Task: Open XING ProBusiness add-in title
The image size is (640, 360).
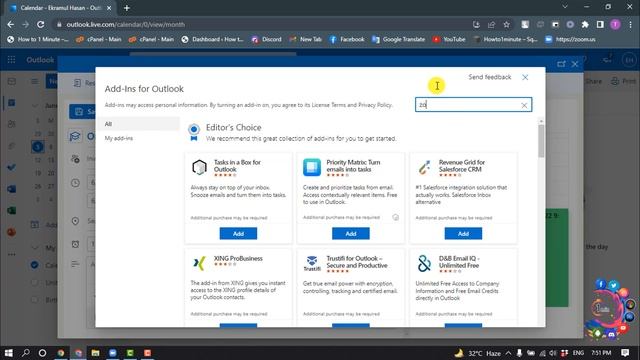Action: point(238,258)
